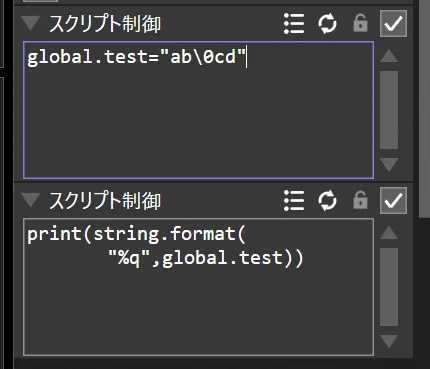Reset the print script panel with the refresh icon

click(327, 201)
